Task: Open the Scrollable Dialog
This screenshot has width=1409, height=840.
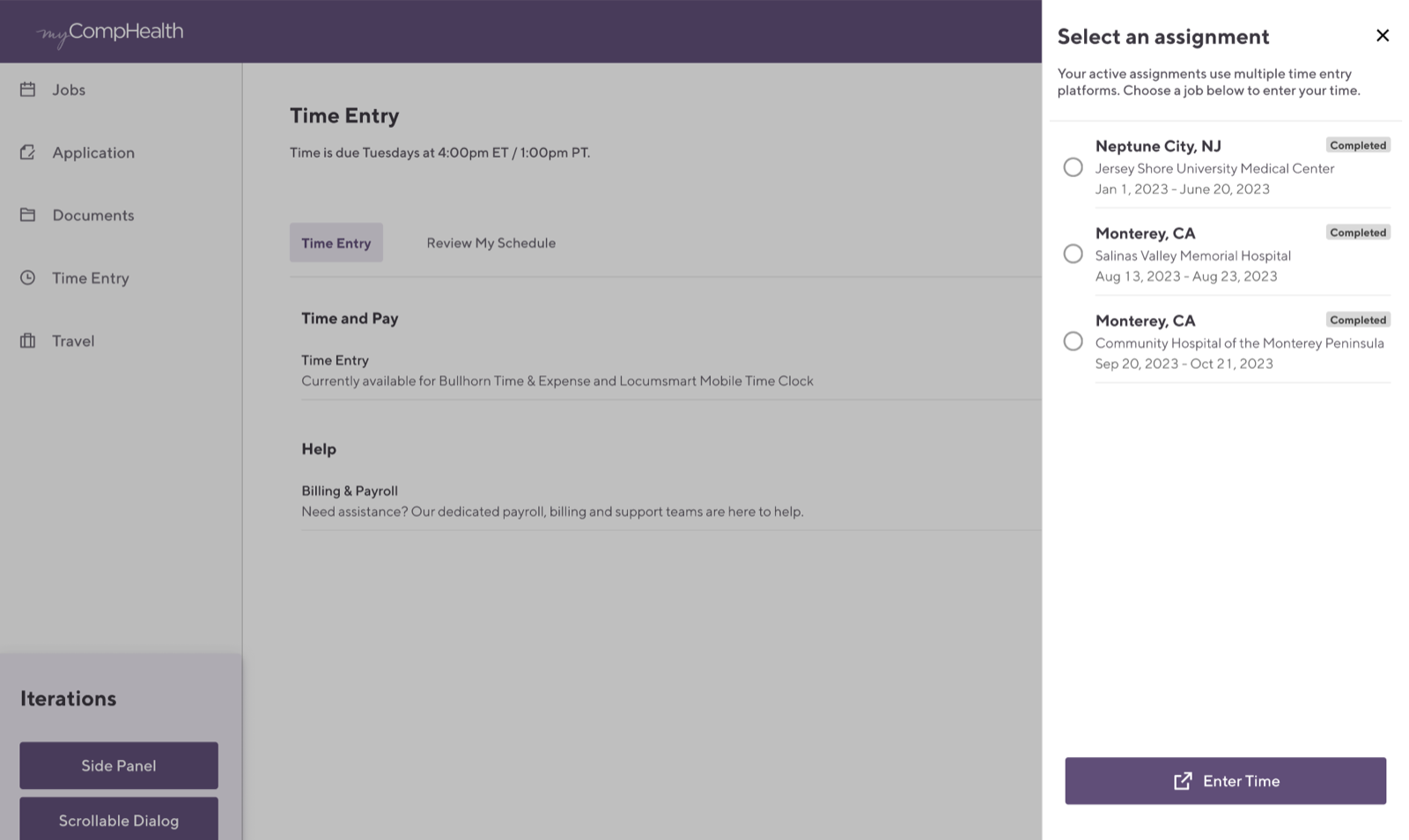Action: click(118, 820)
